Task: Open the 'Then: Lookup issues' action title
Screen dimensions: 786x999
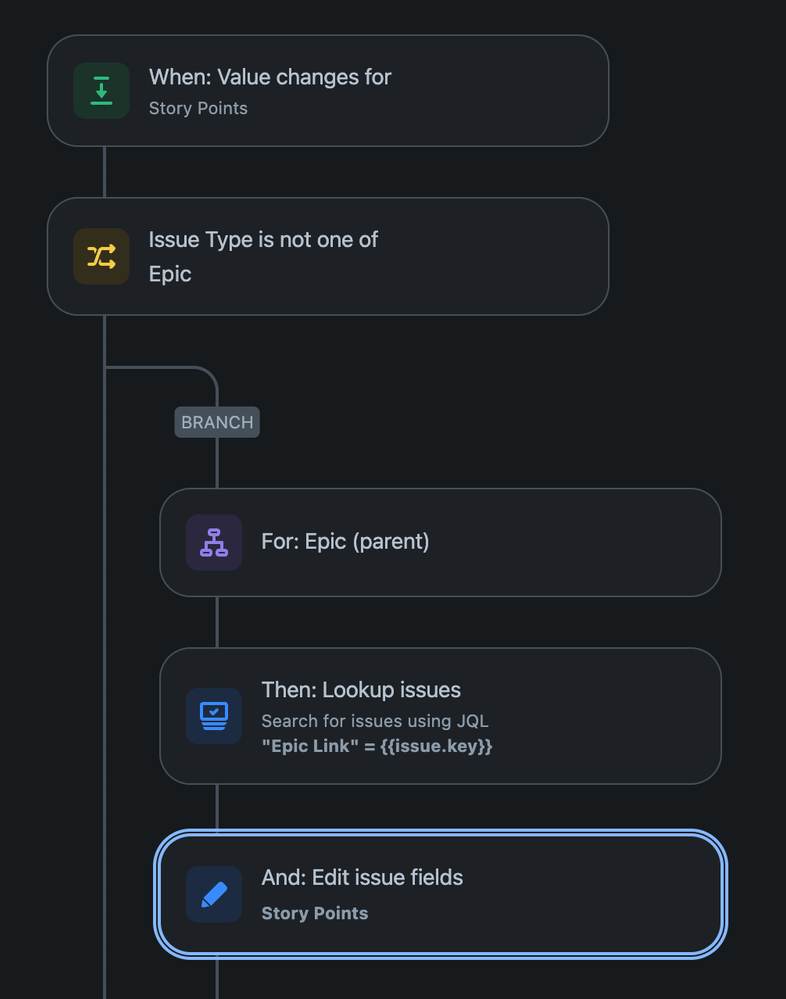Action: [x=361, y=690]
